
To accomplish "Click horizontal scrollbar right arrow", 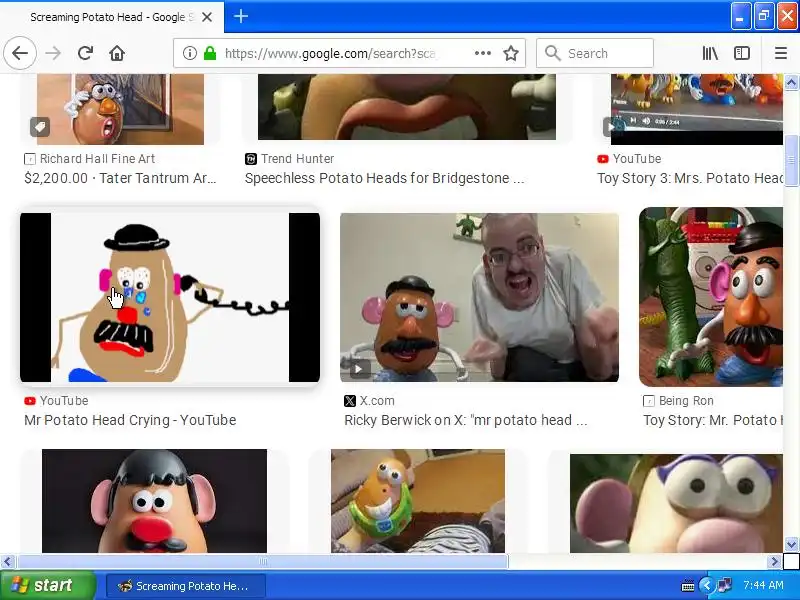I will pyautogui.click(x=774, y=562).
